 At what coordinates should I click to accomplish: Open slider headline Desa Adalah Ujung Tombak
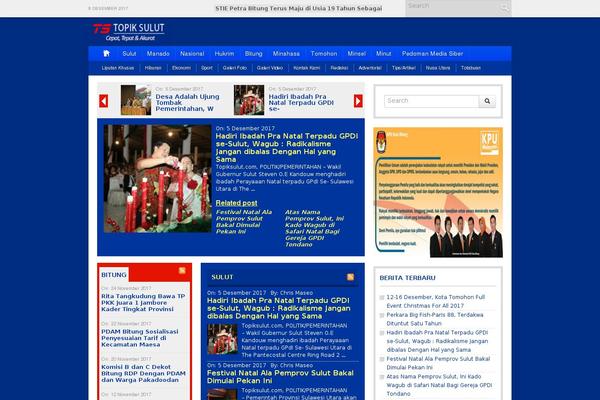coord(188,103)
